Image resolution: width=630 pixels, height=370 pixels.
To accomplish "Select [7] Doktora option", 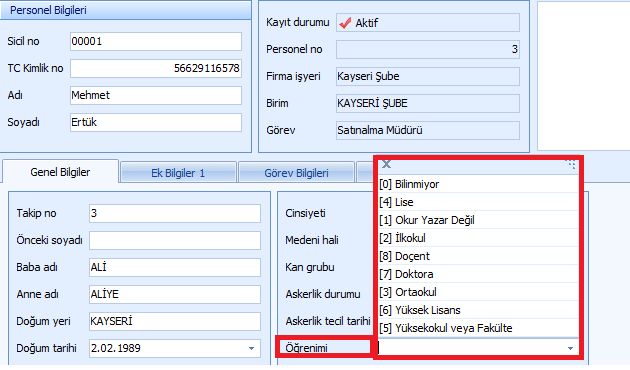I will coord(478,274).
